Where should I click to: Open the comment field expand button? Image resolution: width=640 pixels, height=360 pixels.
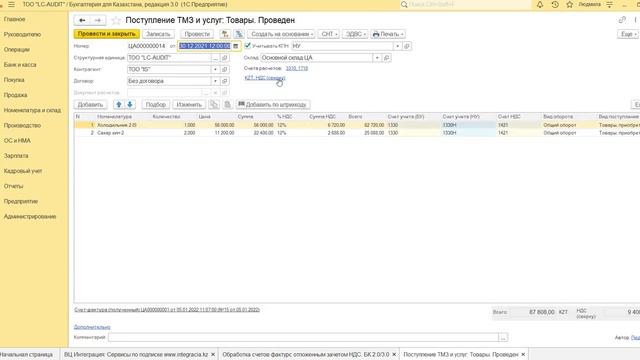pyautogui.click(x=503, y=338)
